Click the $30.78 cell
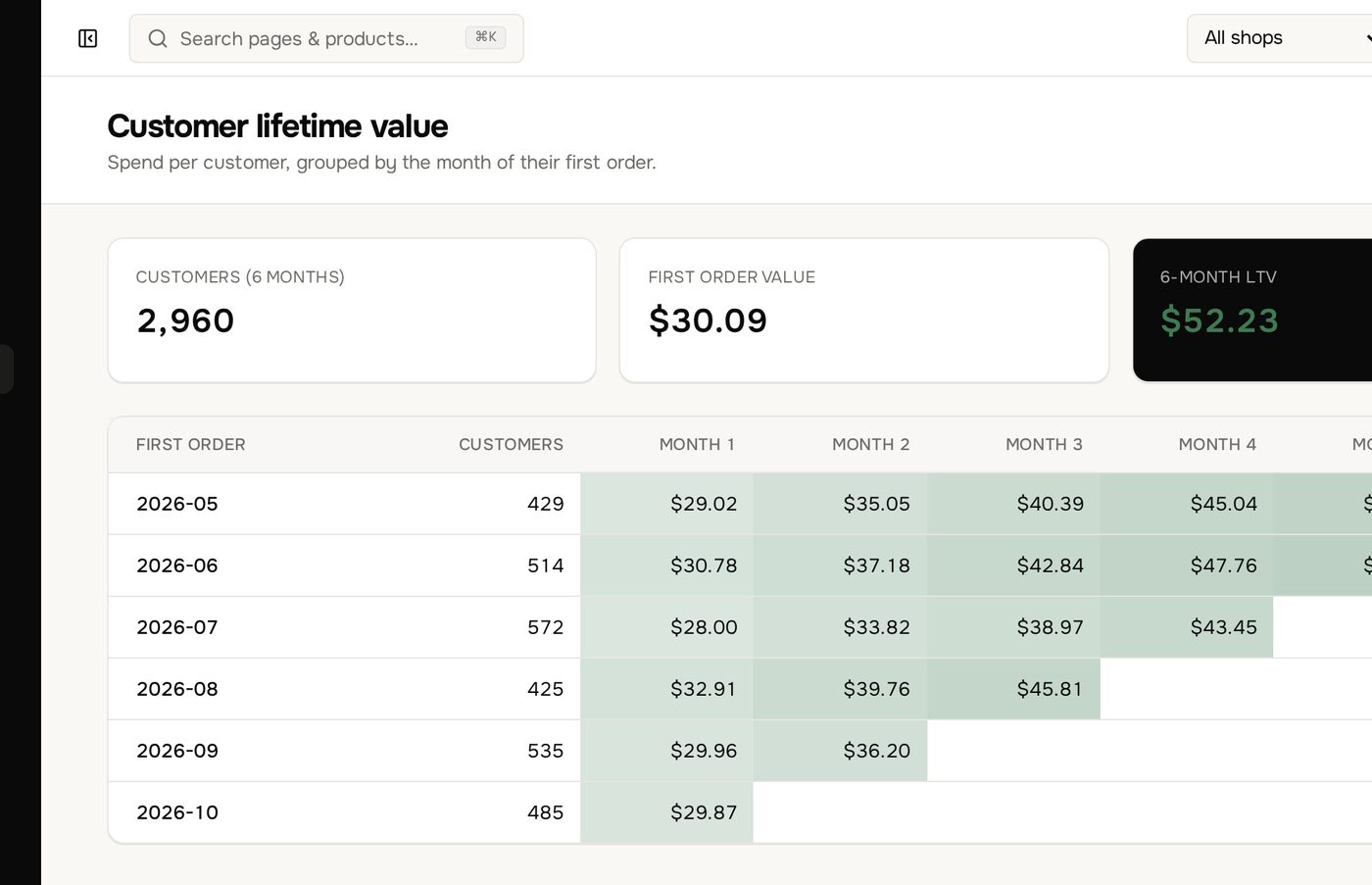Image resolution: width=1372 pixels, height=885 pixels. point(666,565)
